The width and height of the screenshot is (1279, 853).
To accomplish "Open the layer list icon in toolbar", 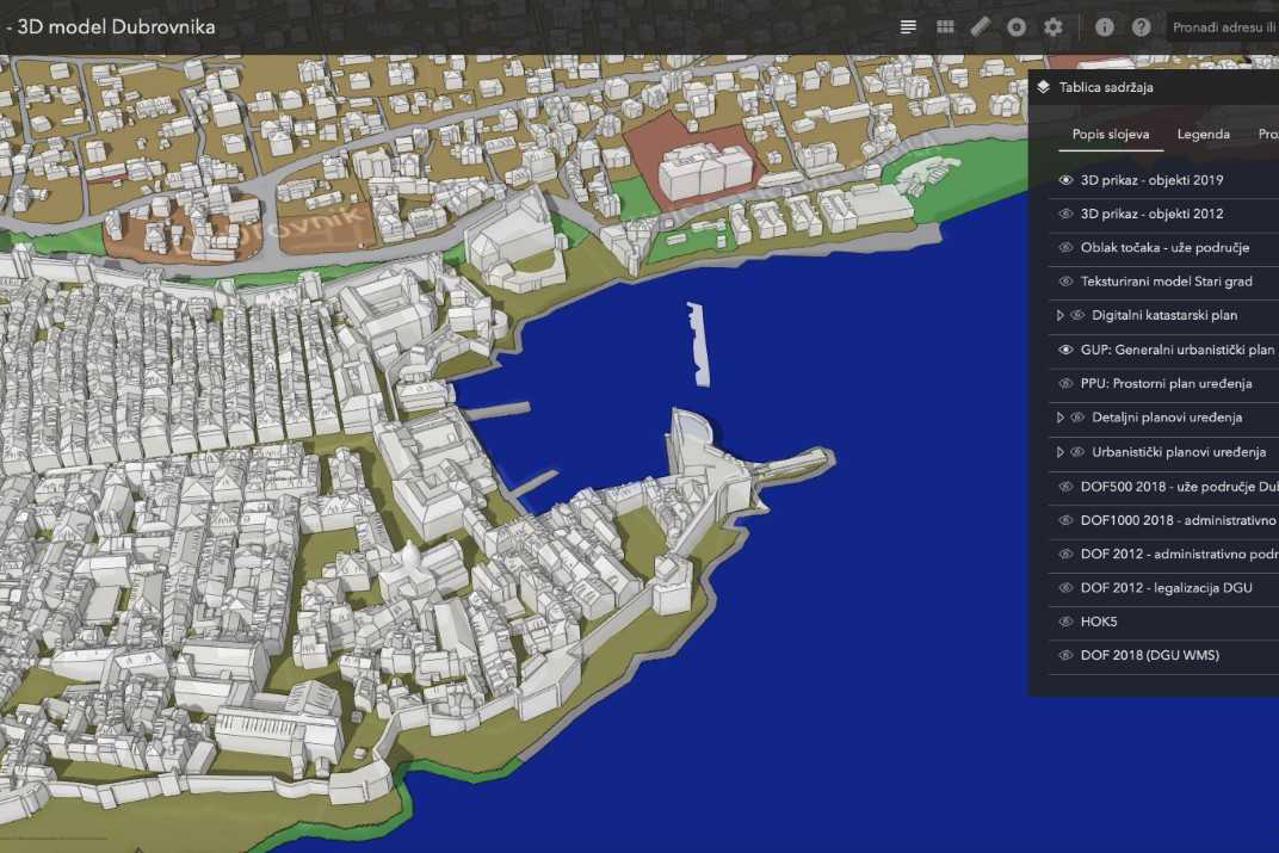I will [908, 27].
